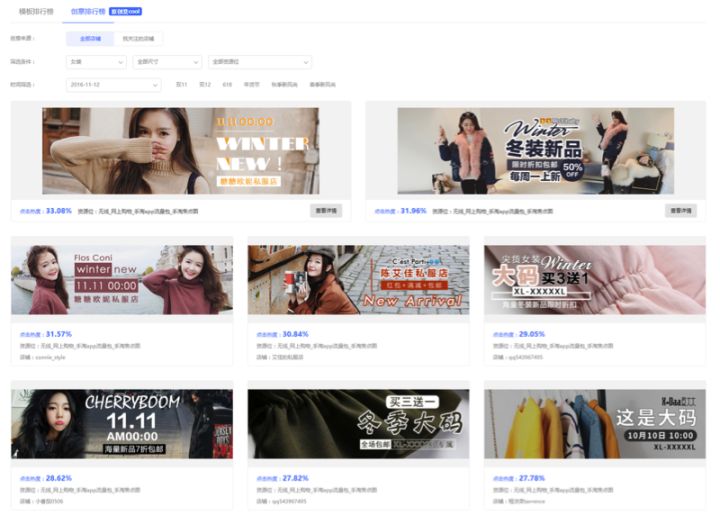Open the 创意排行榜 tab
Image resolution: width=720 pixels, height=516 pixels.
87,11
